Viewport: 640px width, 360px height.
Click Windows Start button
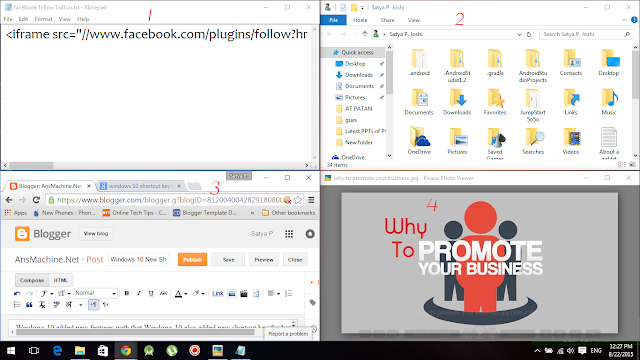(11, 351)
